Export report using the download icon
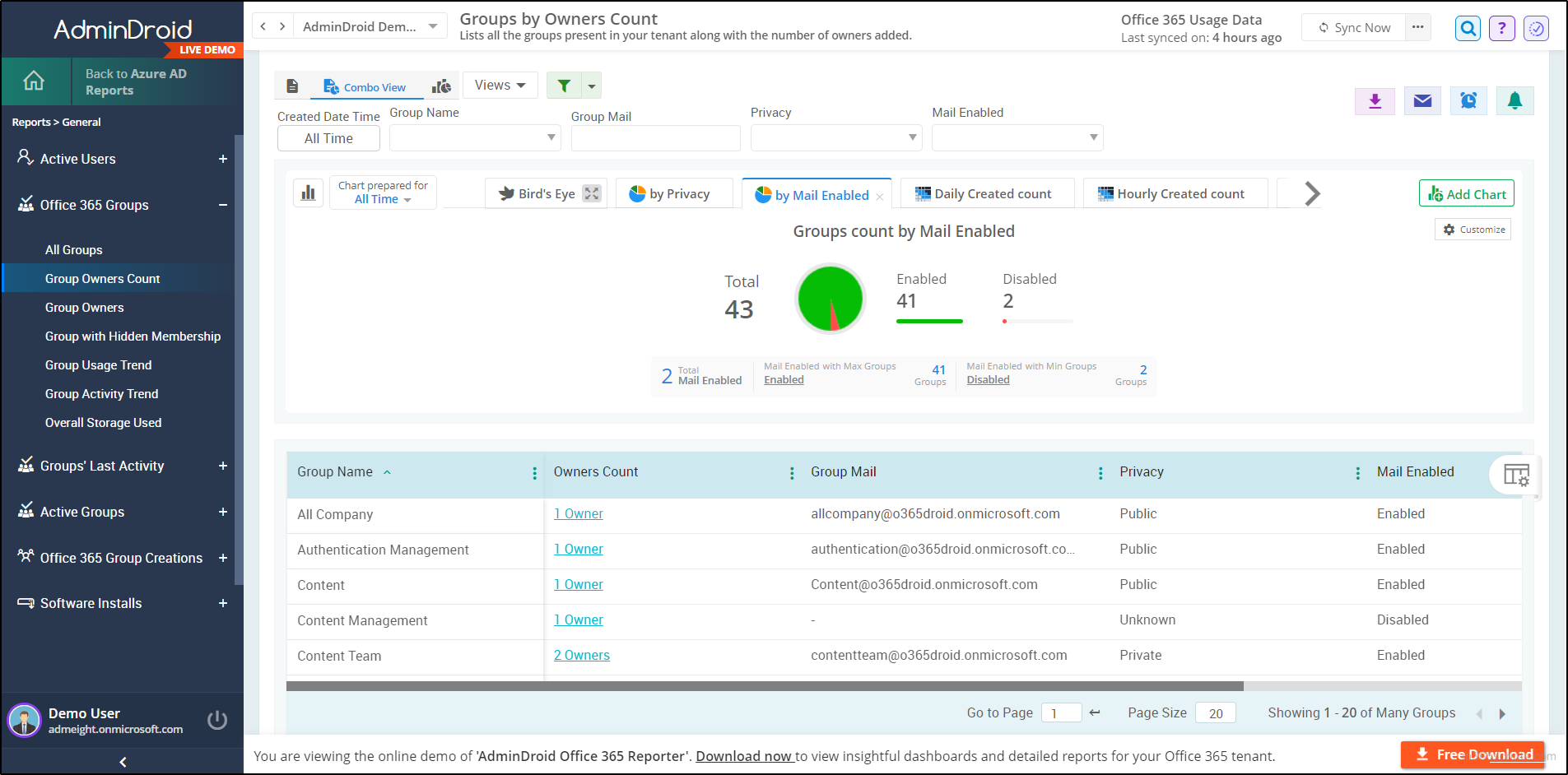Screen dimensions: 1568x775 coord(1375,101)
